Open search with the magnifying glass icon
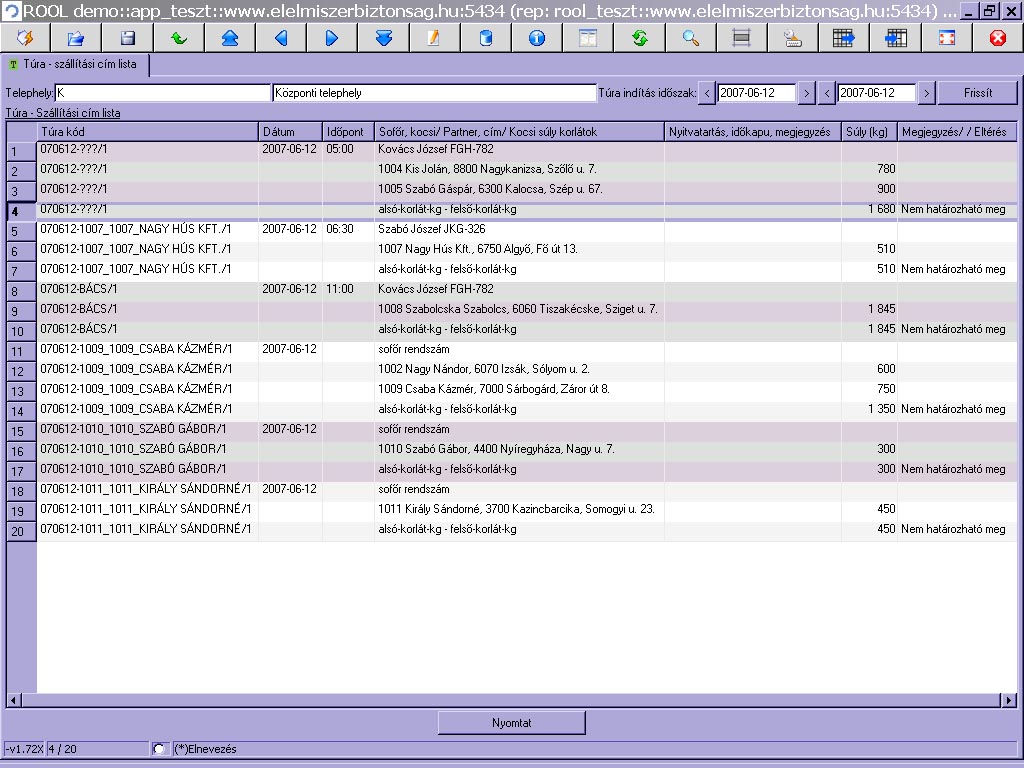1024x768 pixels. (690, 38)
